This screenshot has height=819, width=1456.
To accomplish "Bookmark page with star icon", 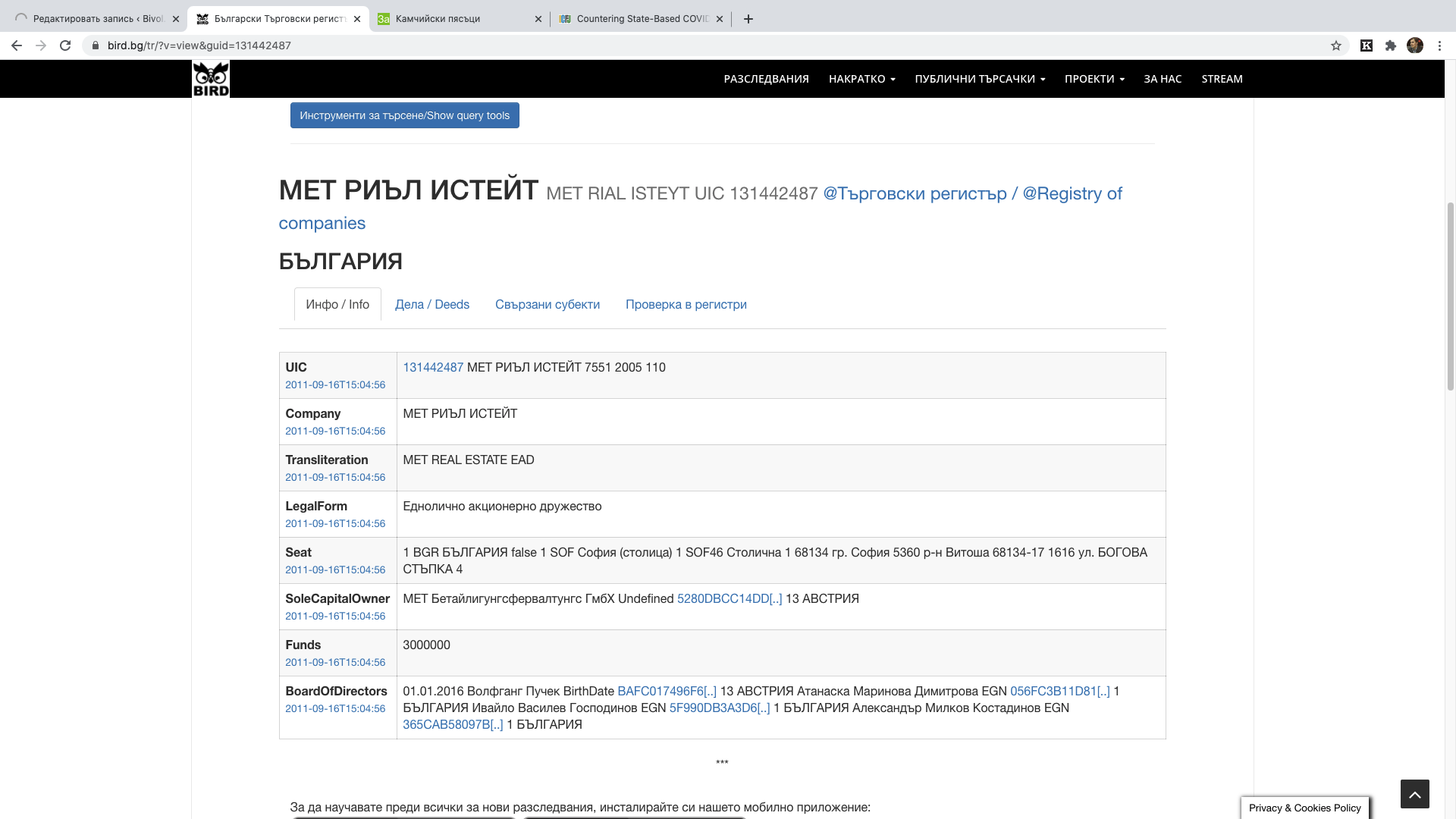I will (x=1336, y=45).
